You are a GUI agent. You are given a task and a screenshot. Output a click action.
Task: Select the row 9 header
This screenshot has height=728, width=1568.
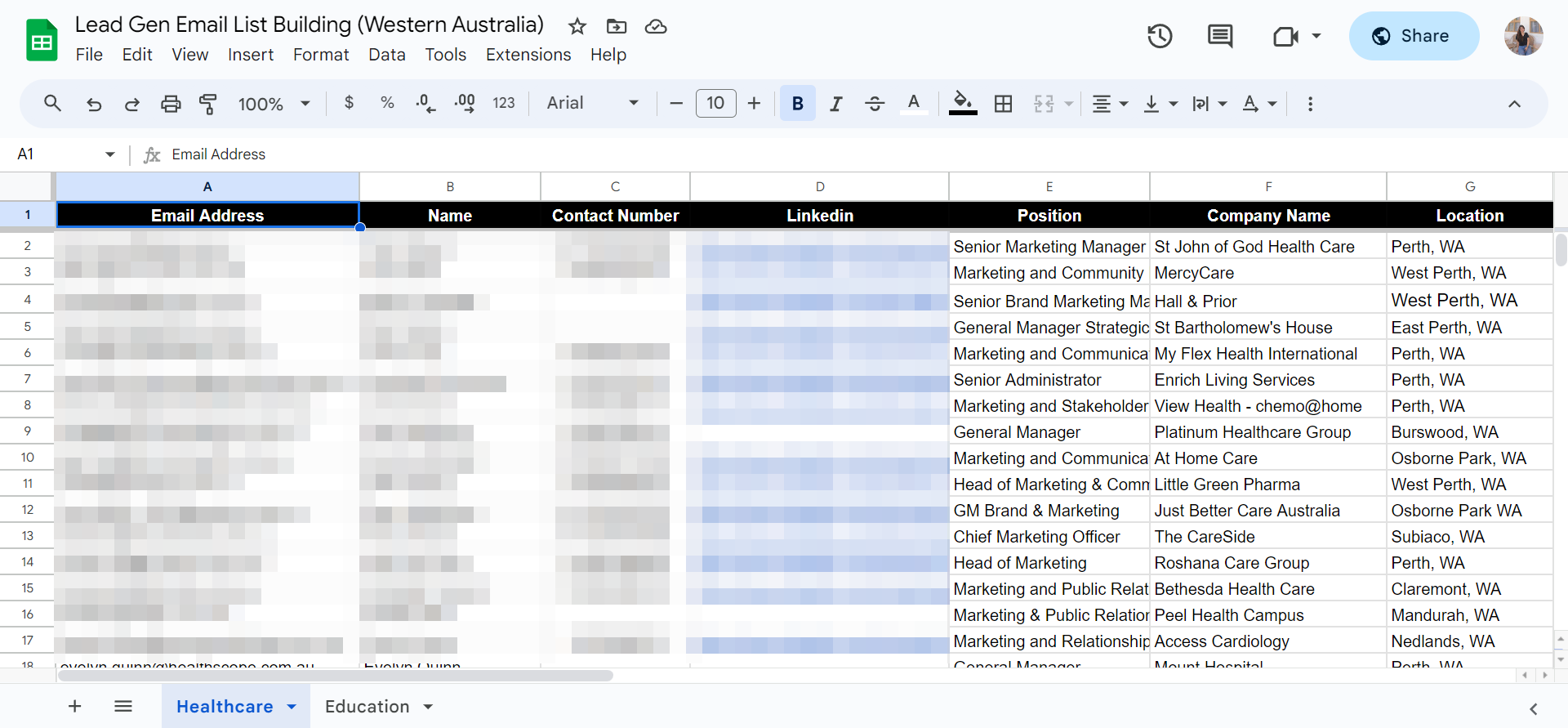[27, 431]
